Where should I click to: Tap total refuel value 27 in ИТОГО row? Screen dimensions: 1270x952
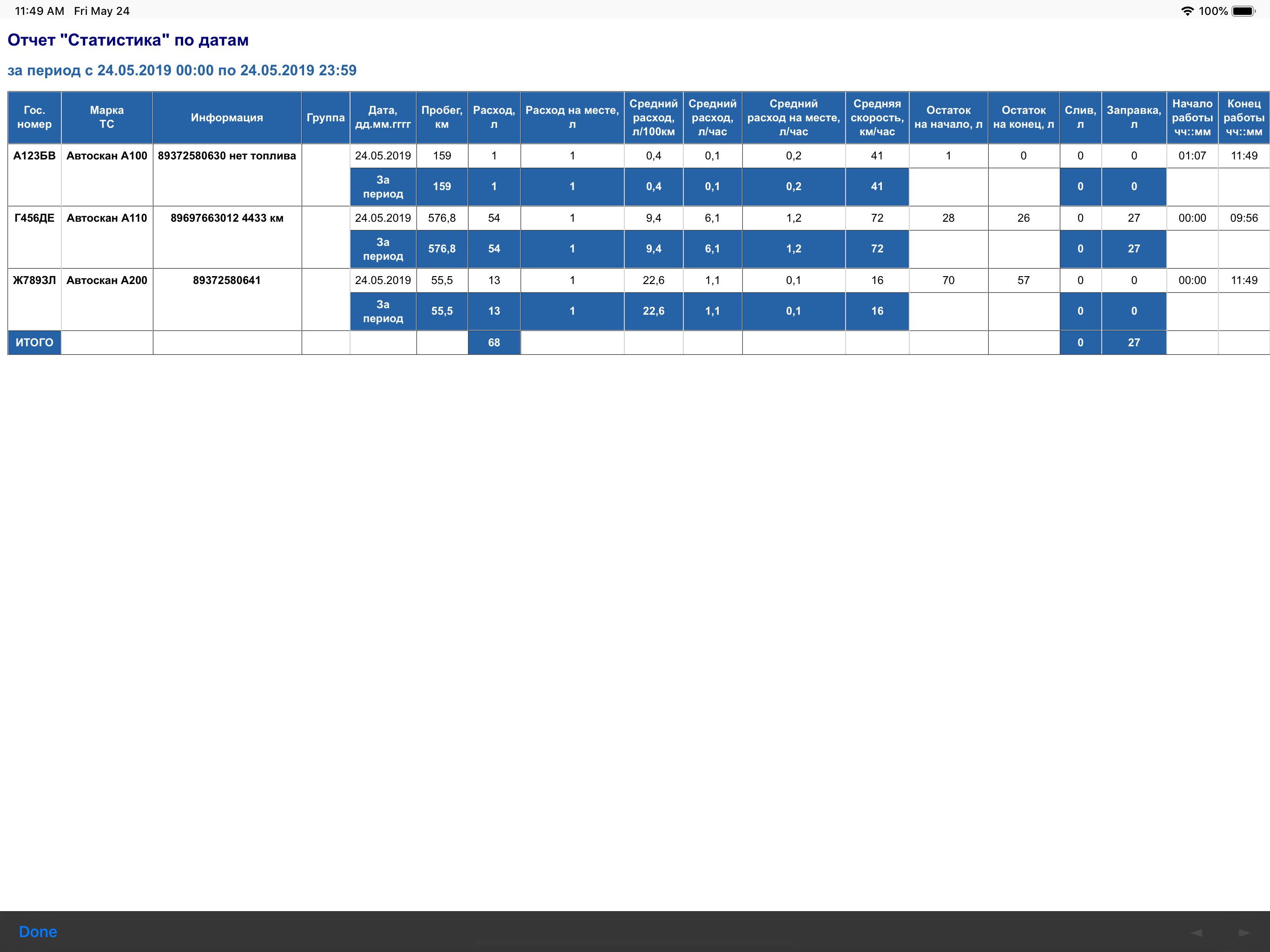(x=1134, y=342)
